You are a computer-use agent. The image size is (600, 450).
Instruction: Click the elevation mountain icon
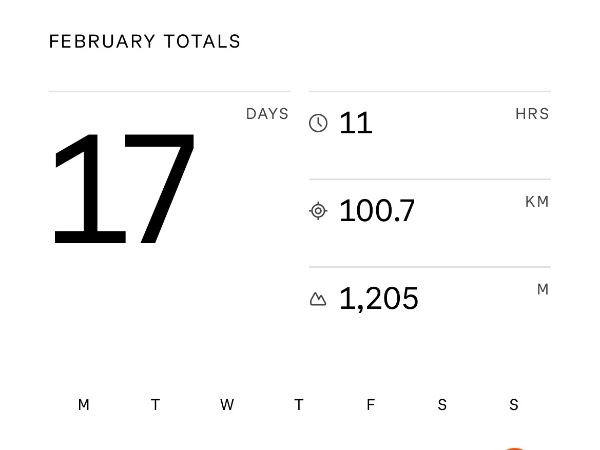(x=318, y=299)
